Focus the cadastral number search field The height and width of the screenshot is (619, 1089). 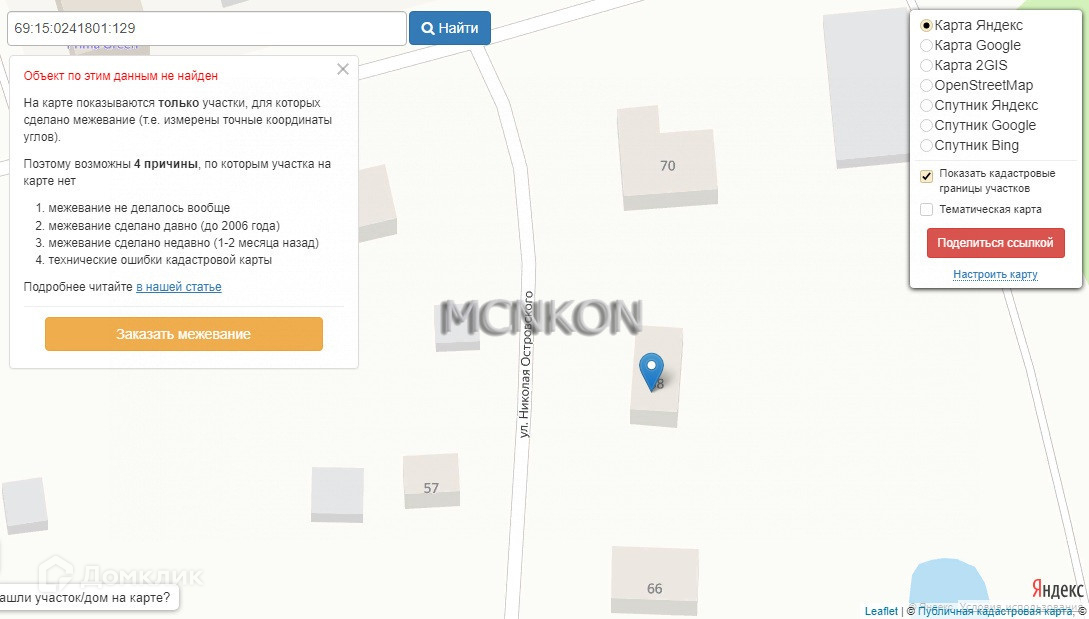(207, 28)
